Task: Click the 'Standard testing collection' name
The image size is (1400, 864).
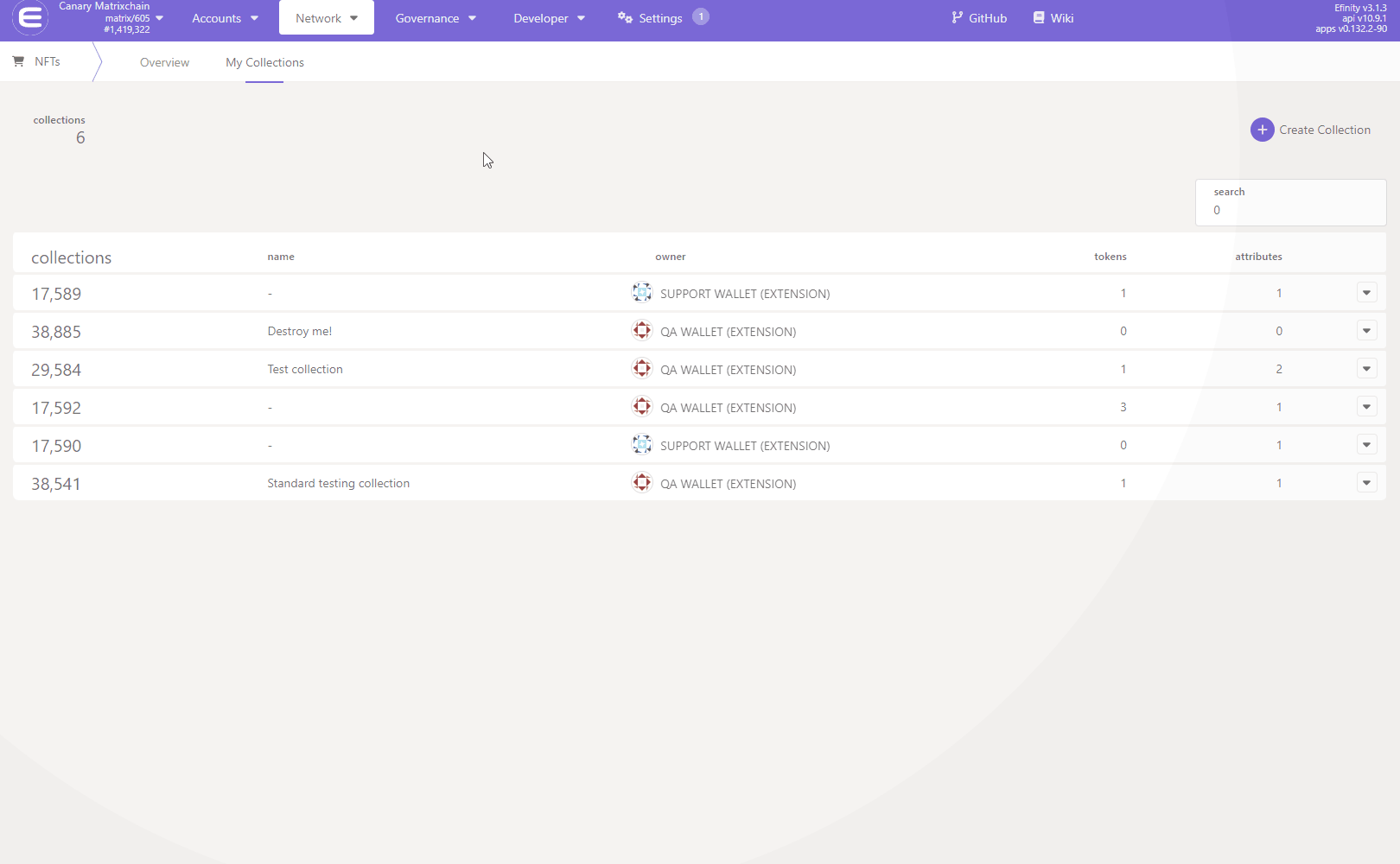Action: coord(339,483)
